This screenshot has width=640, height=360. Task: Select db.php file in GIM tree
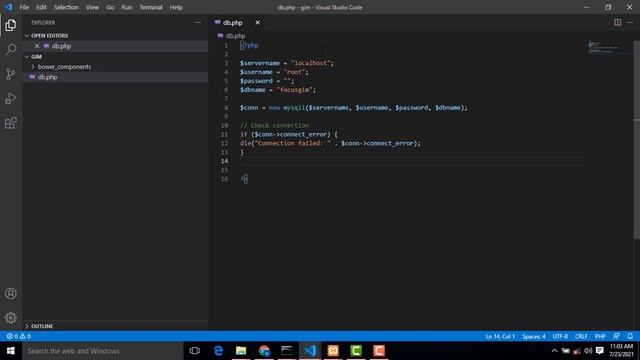point(115,77)
